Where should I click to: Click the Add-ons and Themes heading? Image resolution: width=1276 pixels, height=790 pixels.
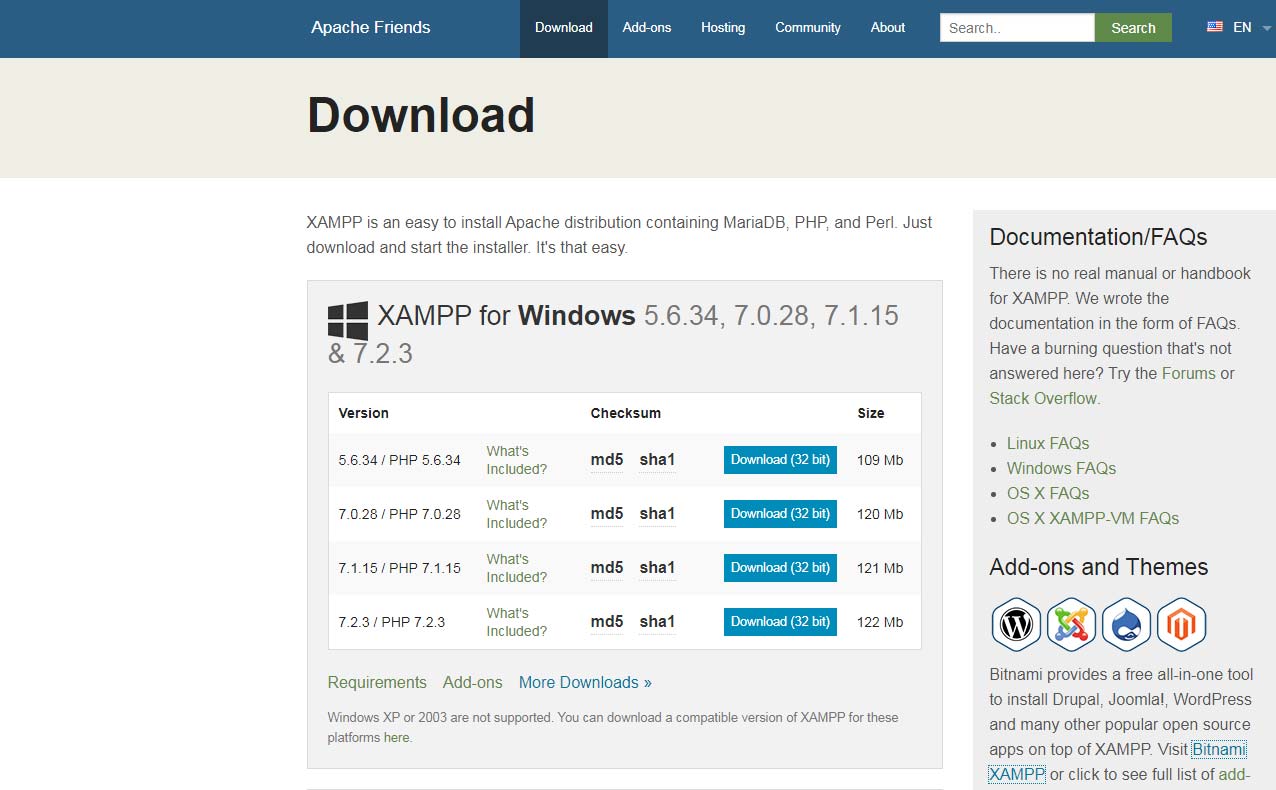(1098, 567)
